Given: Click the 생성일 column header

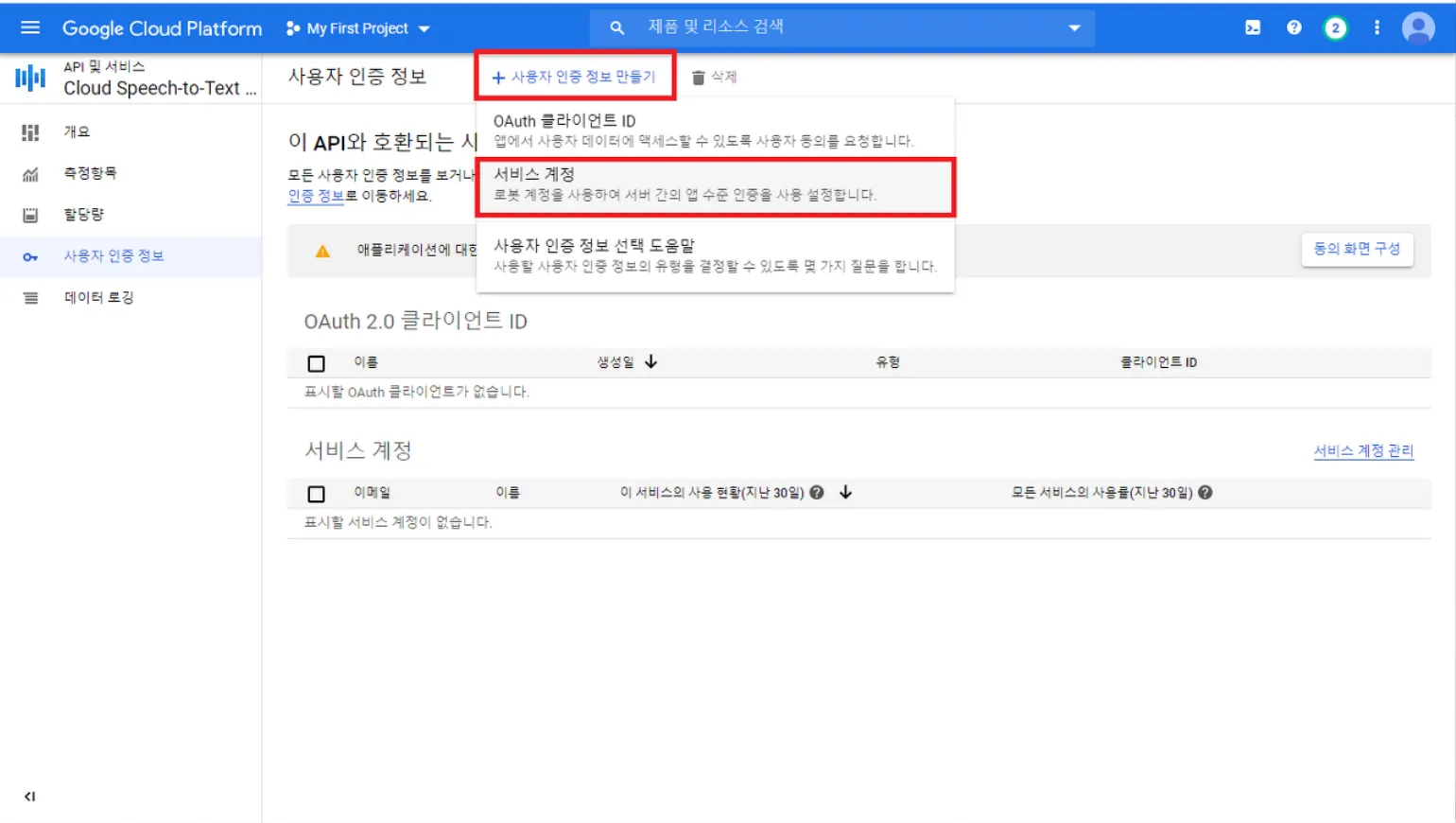Looking at the screenshot, I should coord(615,362).
